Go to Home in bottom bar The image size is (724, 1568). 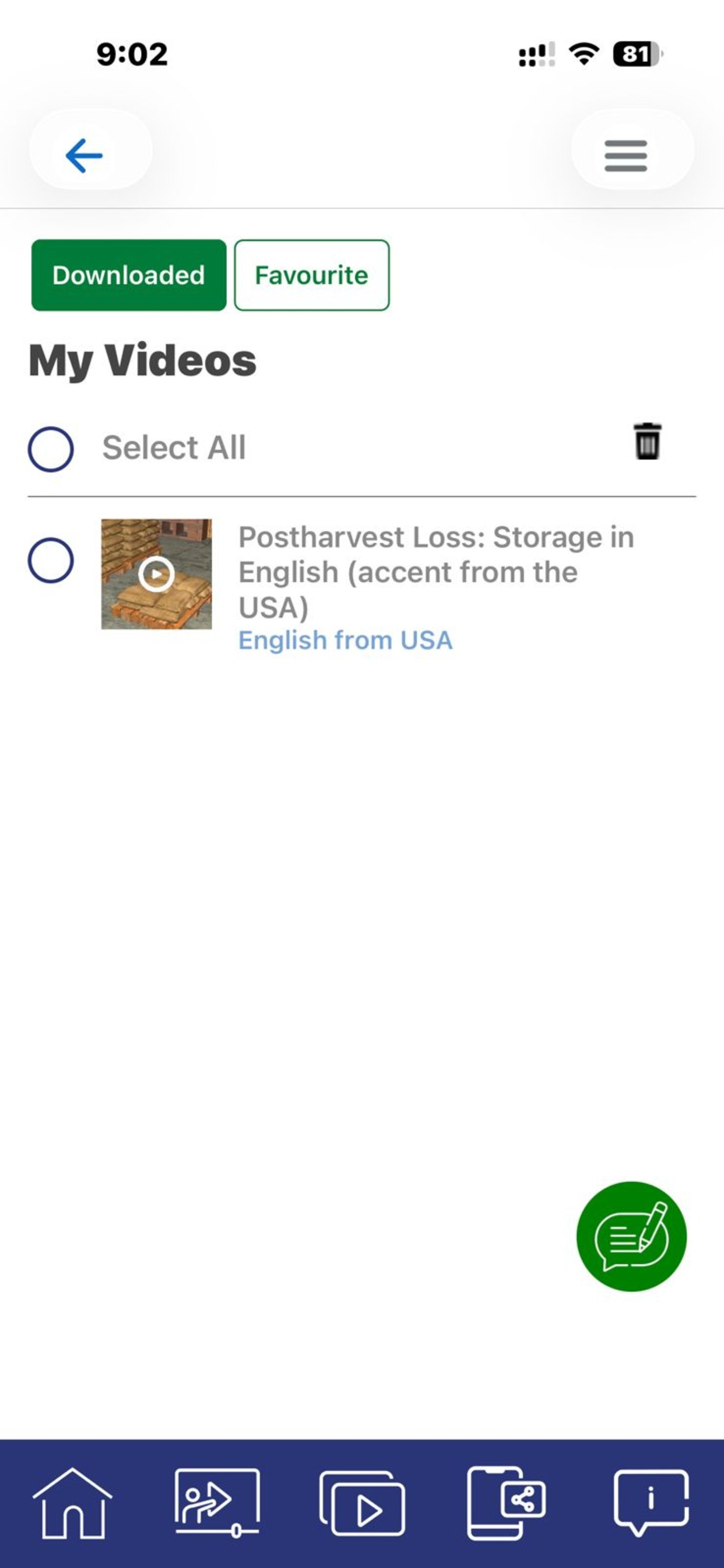(x=72, y=1503)
